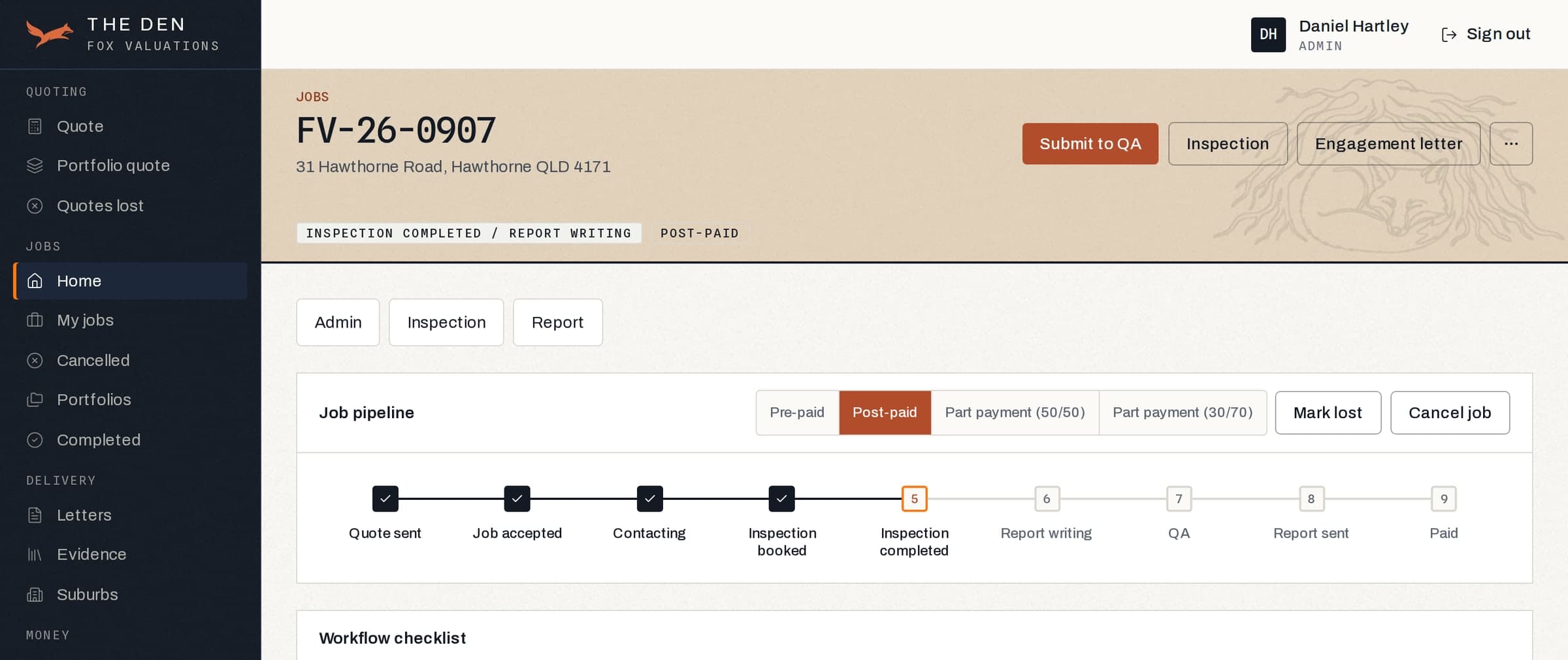
Task: Click pipeline step 5 Inspection completed
Action: 914,499
